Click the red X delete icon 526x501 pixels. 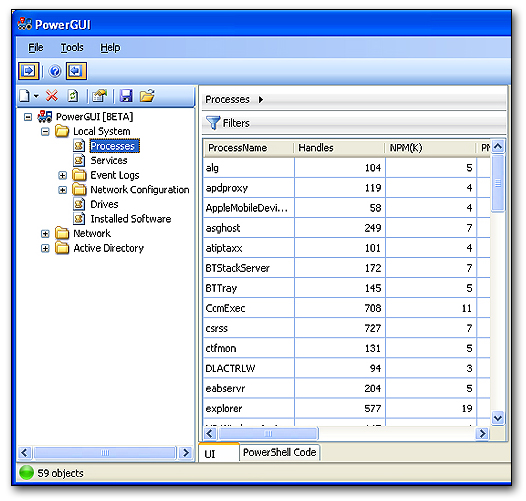pos(51,96)
